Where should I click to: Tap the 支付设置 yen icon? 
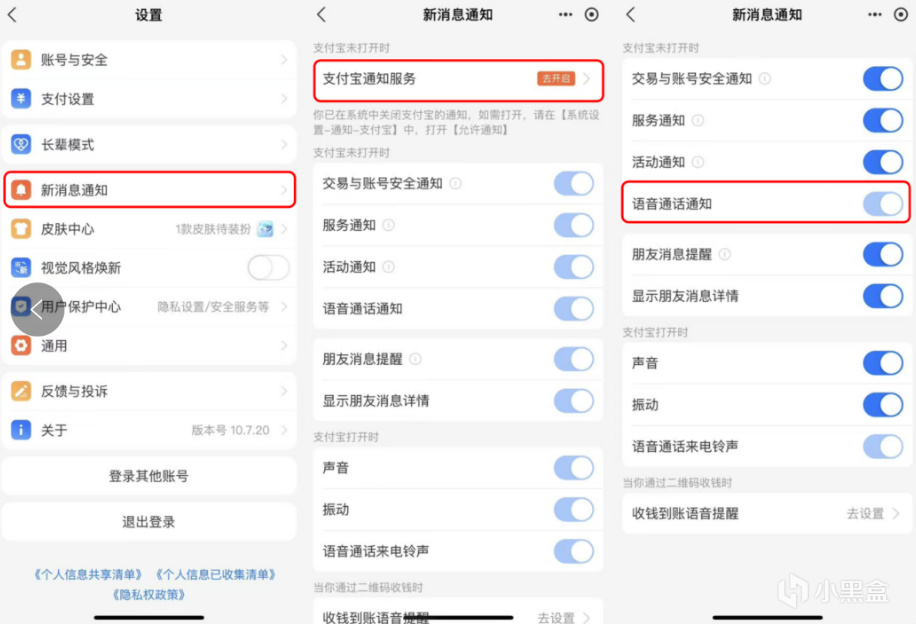[x=21, y=99]
